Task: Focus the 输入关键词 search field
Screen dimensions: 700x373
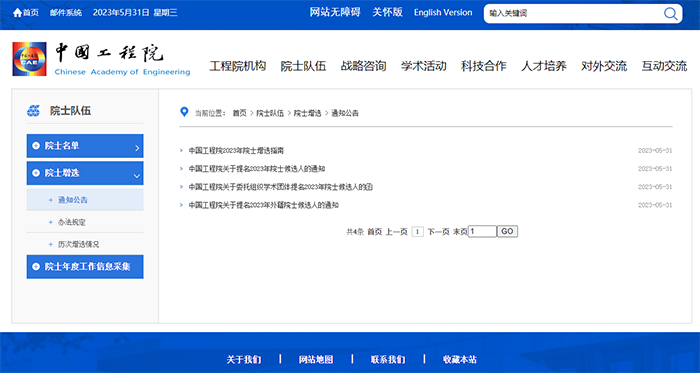Action: click(574, 13)
